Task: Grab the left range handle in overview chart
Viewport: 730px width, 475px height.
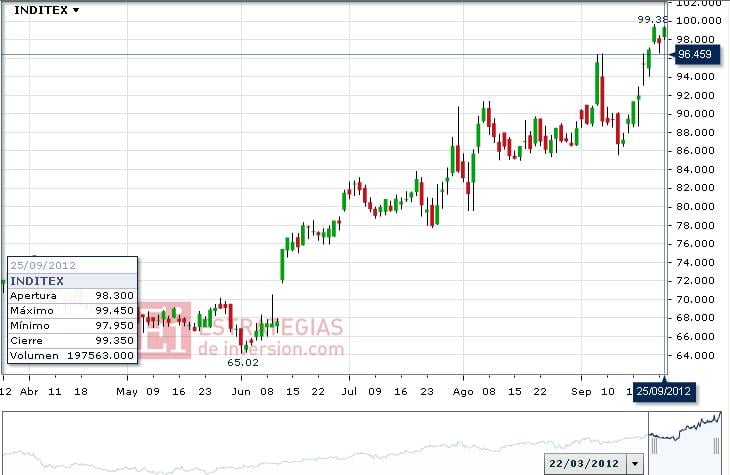Action: pos(654,446)
